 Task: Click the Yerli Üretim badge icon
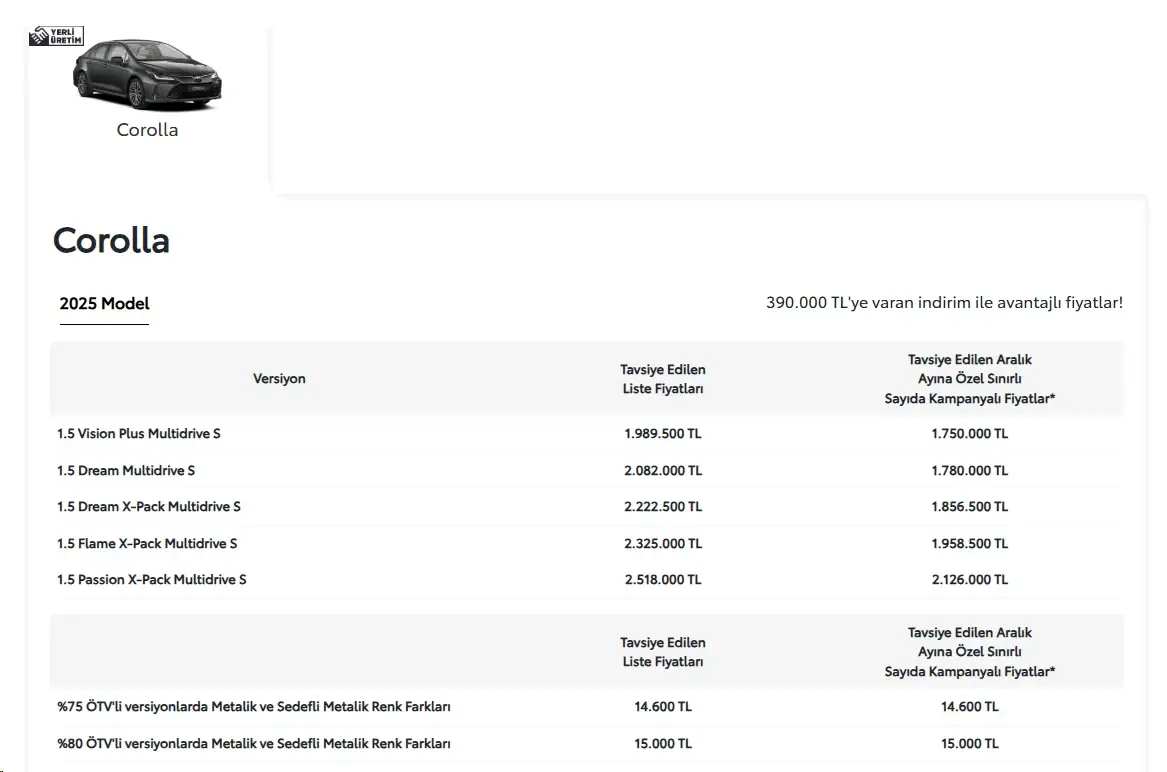point(57,36)
